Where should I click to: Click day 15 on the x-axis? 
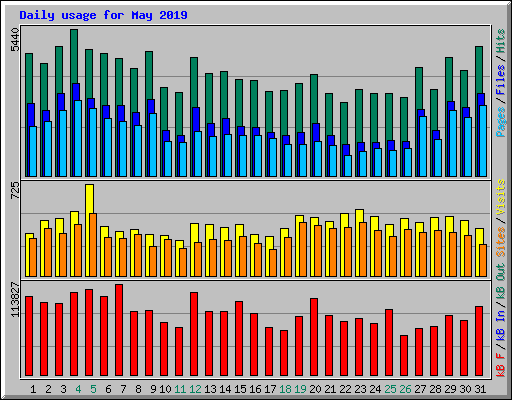[x=240, y=389]
